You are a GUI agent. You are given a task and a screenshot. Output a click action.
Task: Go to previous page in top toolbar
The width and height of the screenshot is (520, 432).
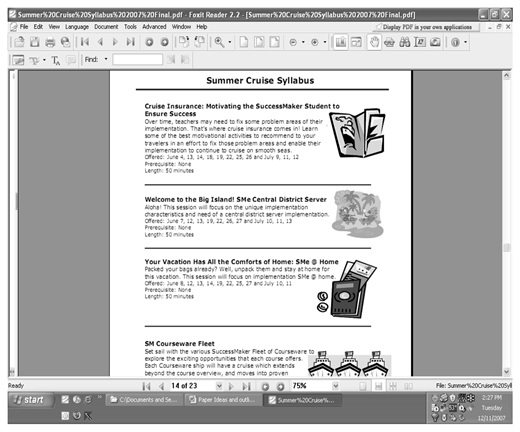click(x=100, y=42)
